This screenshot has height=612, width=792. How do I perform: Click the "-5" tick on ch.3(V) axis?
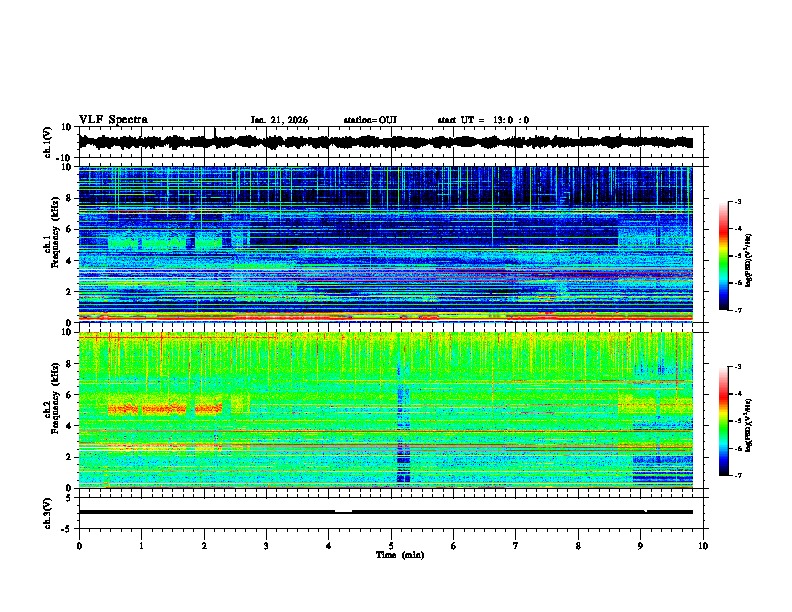coord(68,529)
